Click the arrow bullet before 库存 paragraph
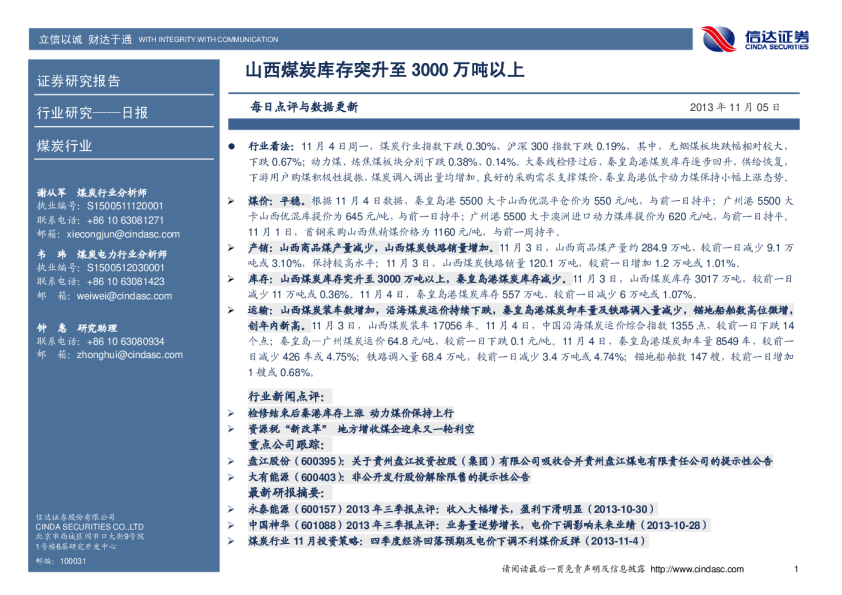Image resolution: width=842 pixels, height=595 pixels. [233, 281]
